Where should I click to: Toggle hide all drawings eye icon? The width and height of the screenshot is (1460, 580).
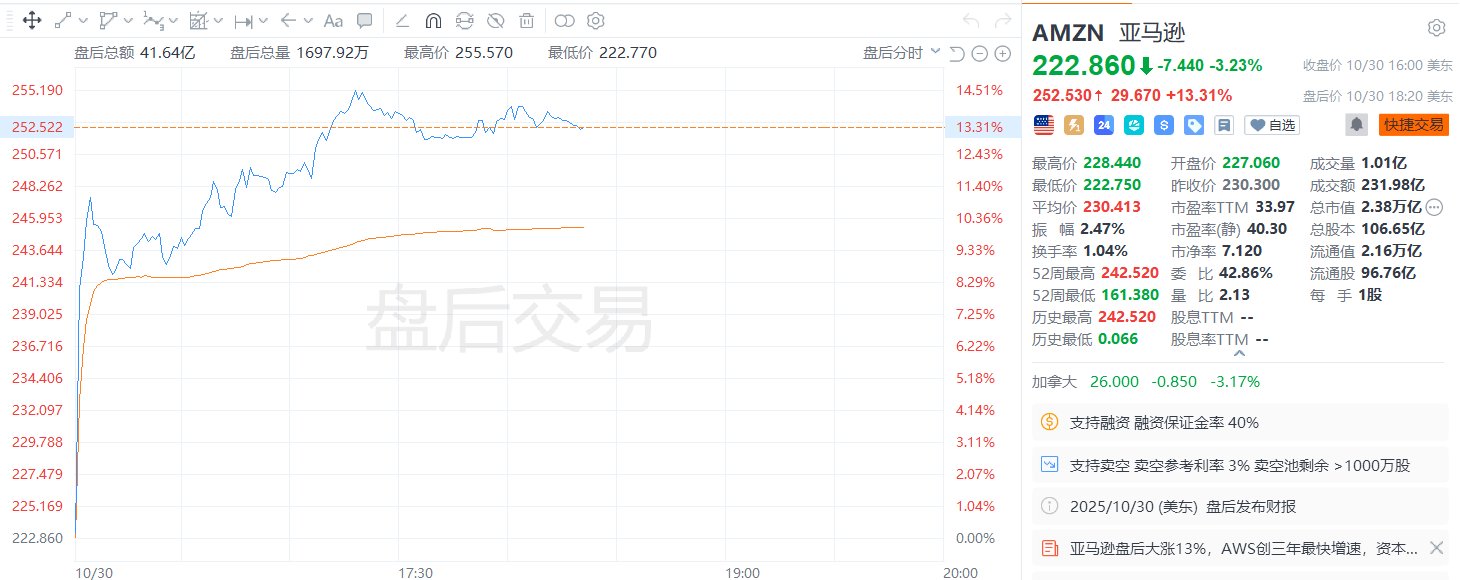(x=495, y=20)
